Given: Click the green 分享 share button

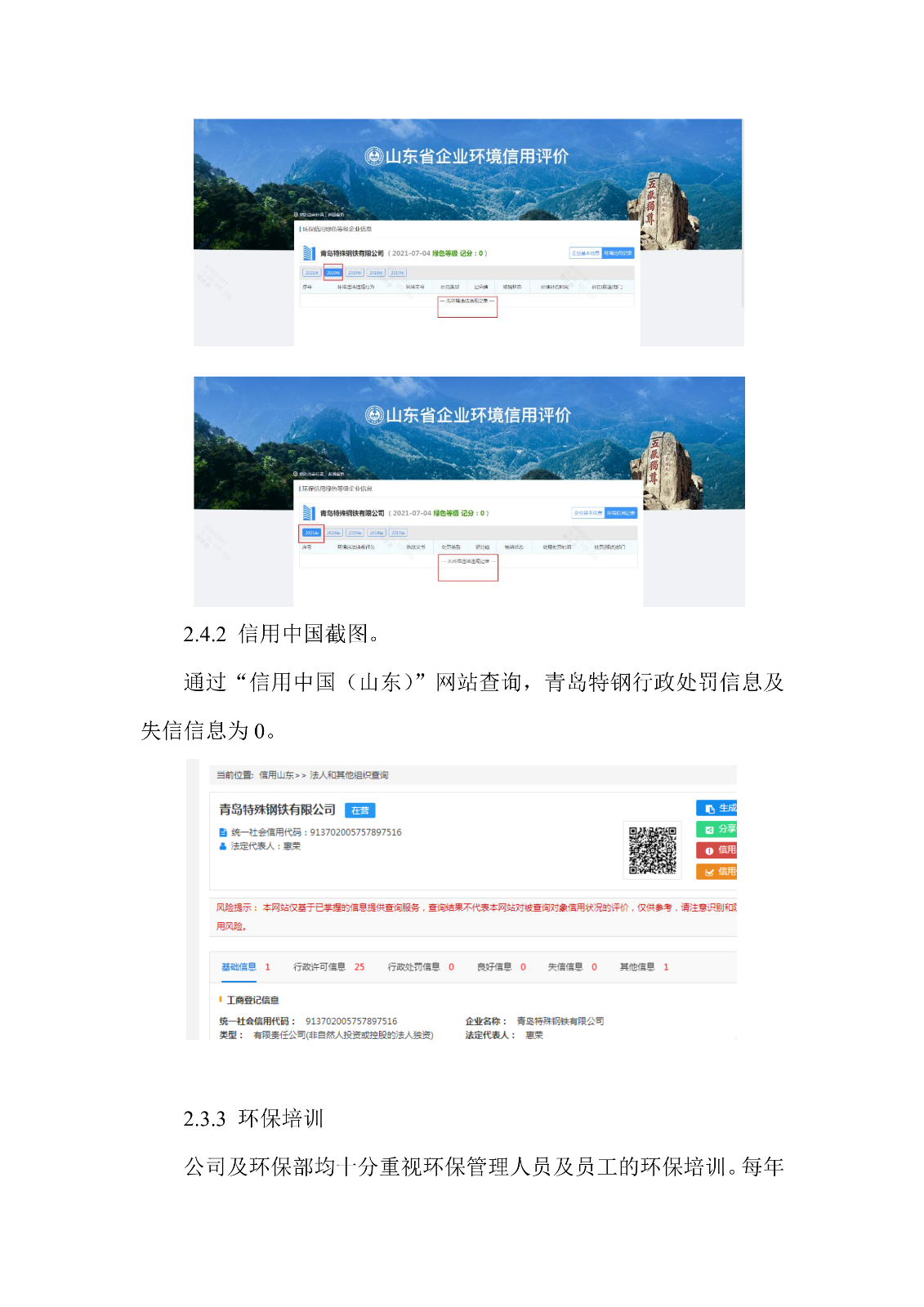Looking at the screenshot, I should pos(716,829).
